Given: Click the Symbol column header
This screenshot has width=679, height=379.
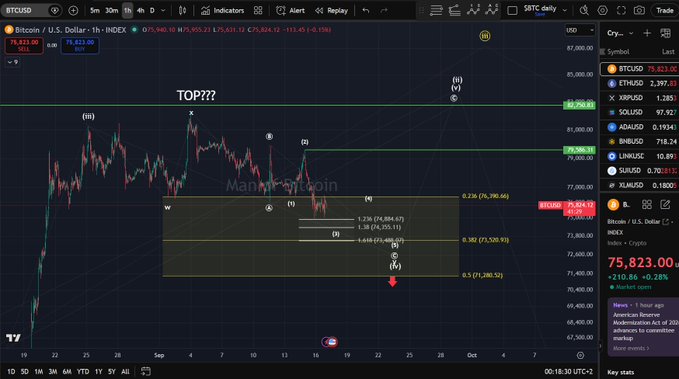Looking at the screenshot, I should pyautogui.click(x=618, y=52).
